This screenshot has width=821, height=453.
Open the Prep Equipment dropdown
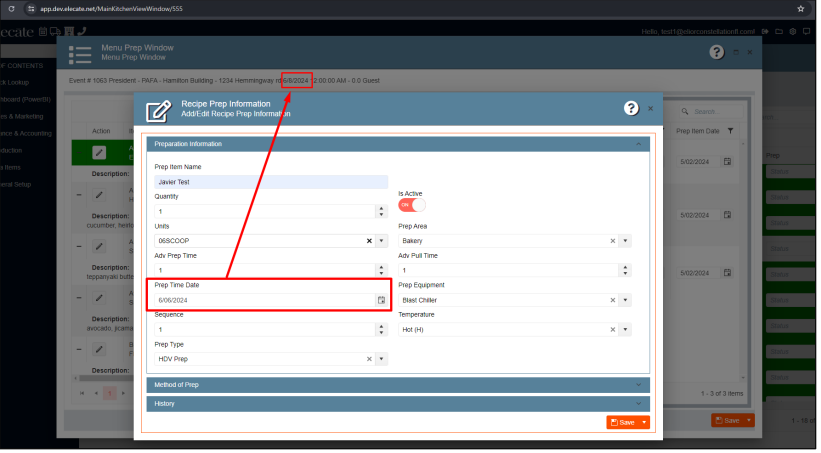[625, 300]
